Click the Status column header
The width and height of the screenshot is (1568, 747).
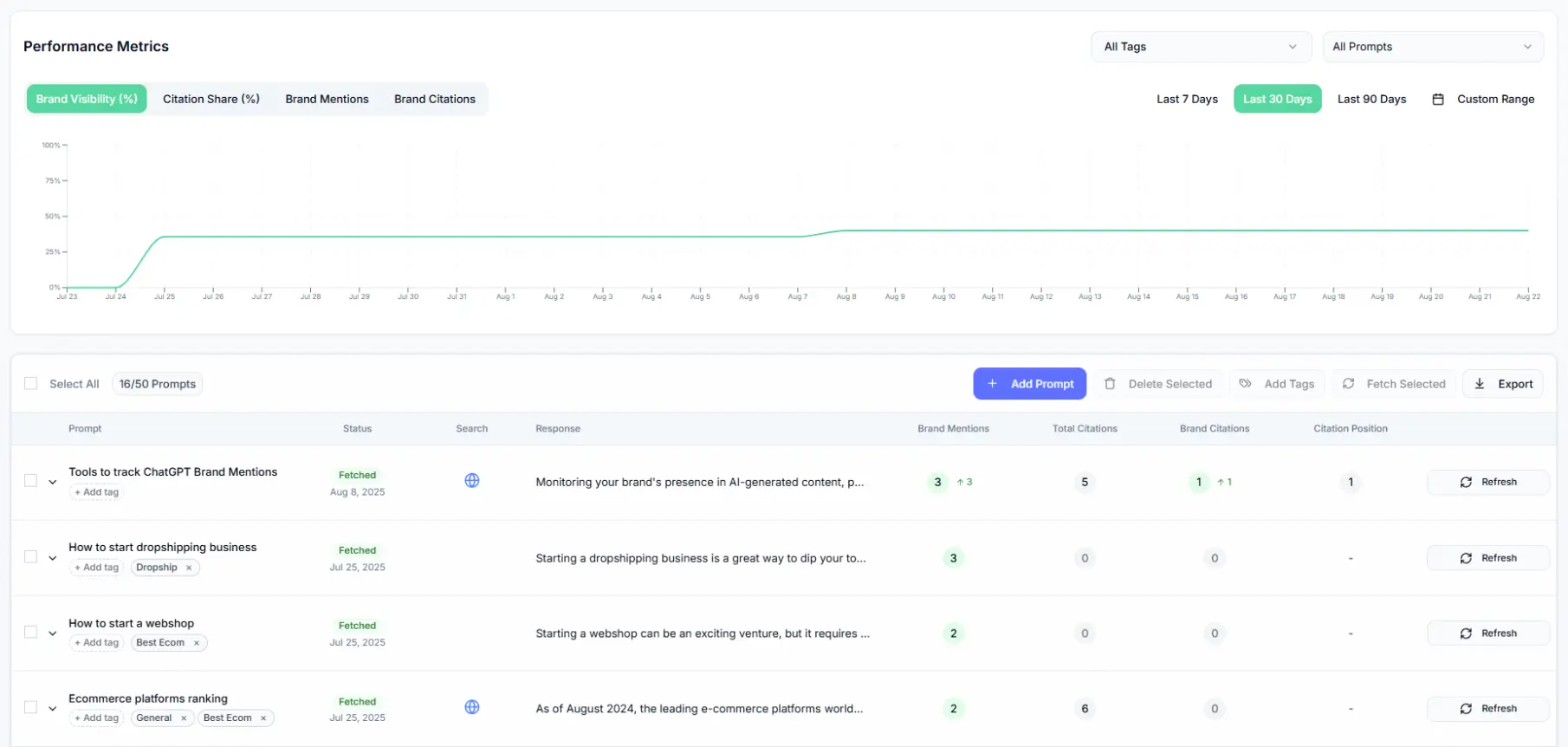[x=357, y=429]
